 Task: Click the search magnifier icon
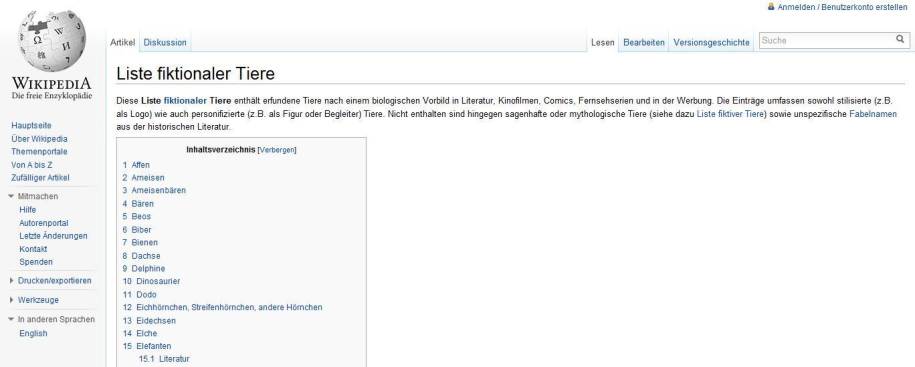900,40
